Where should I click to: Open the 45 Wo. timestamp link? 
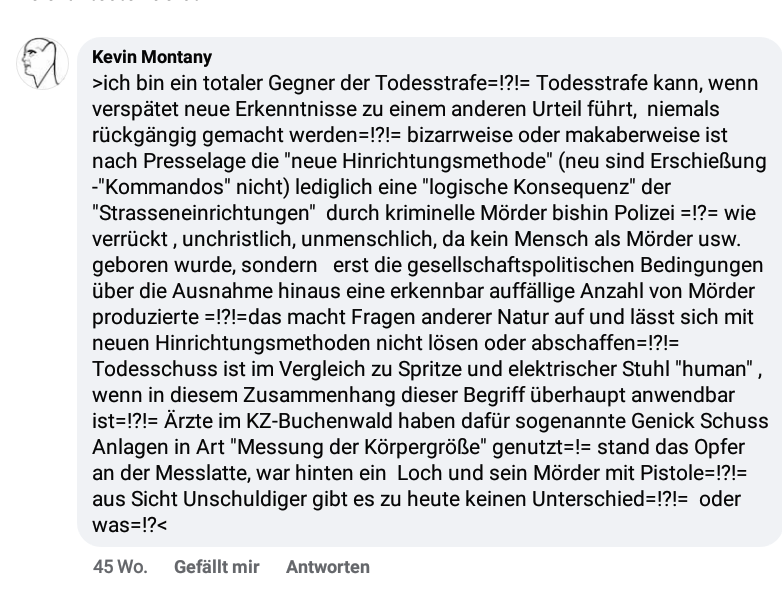(x=120, y=567)
